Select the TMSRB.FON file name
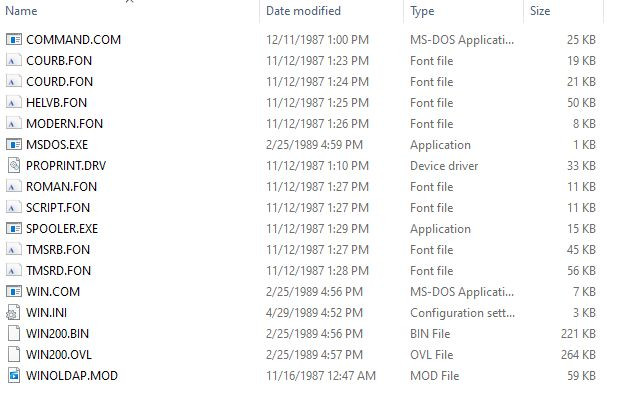 (x=58, y=250)
